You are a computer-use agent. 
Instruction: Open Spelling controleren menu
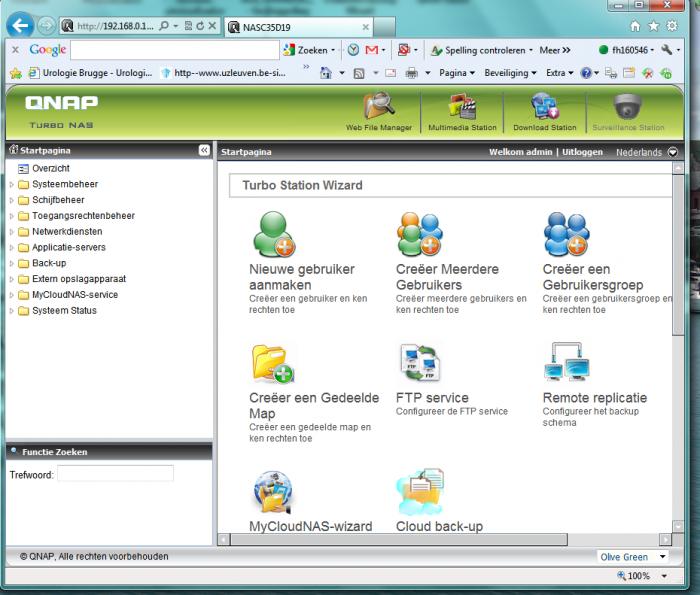pyautogui.click(x=482, y=50)
